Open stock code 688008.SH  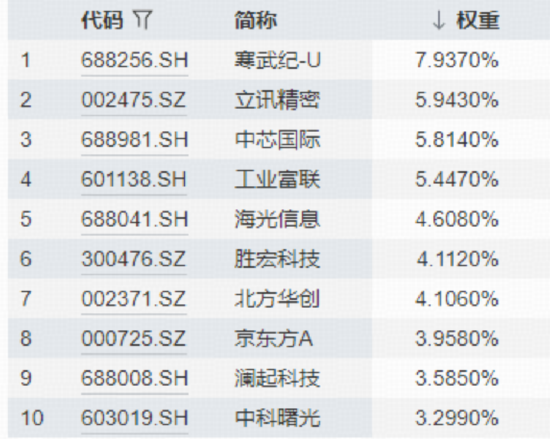point(135,378)
